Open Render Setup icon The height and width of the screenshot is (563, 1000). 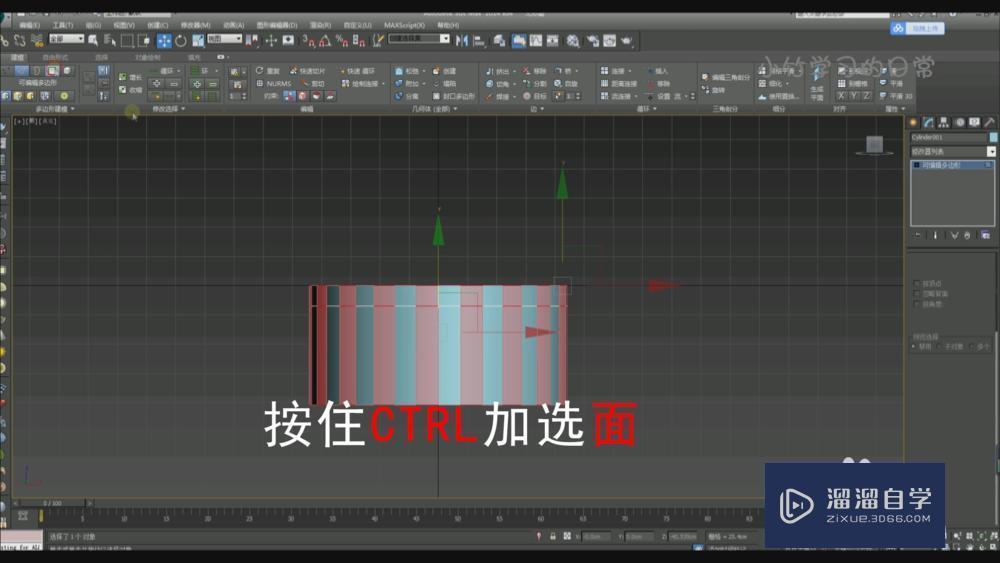tap(592, 41)
